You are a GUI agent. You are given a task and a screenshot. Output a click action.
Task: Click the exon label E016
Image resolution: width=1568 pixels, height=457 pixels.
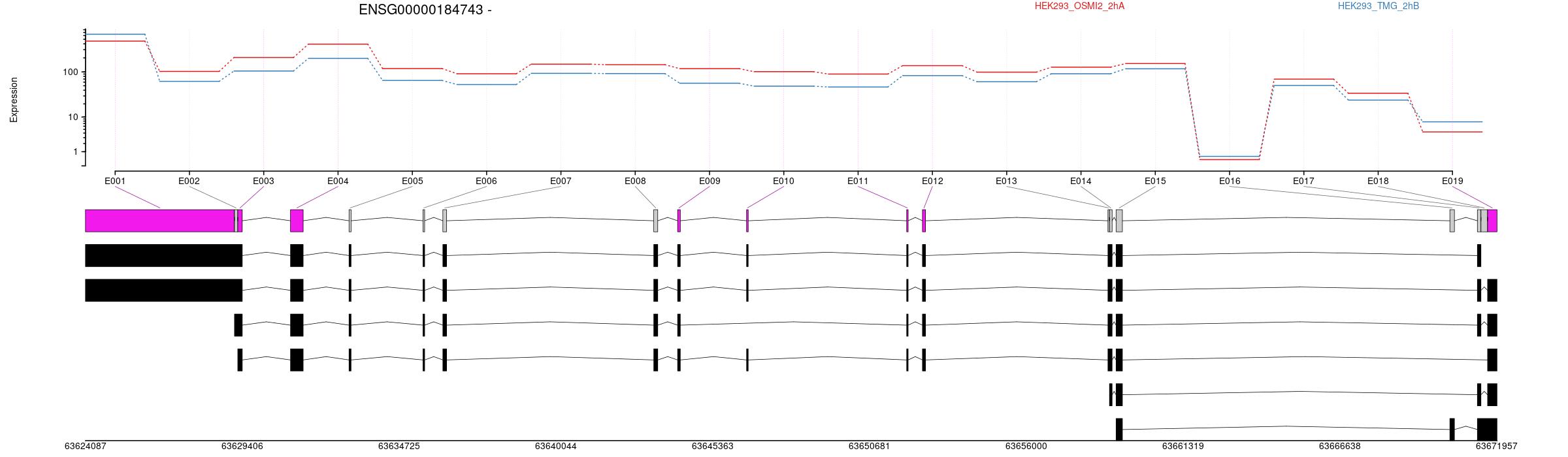[1230, 181]
